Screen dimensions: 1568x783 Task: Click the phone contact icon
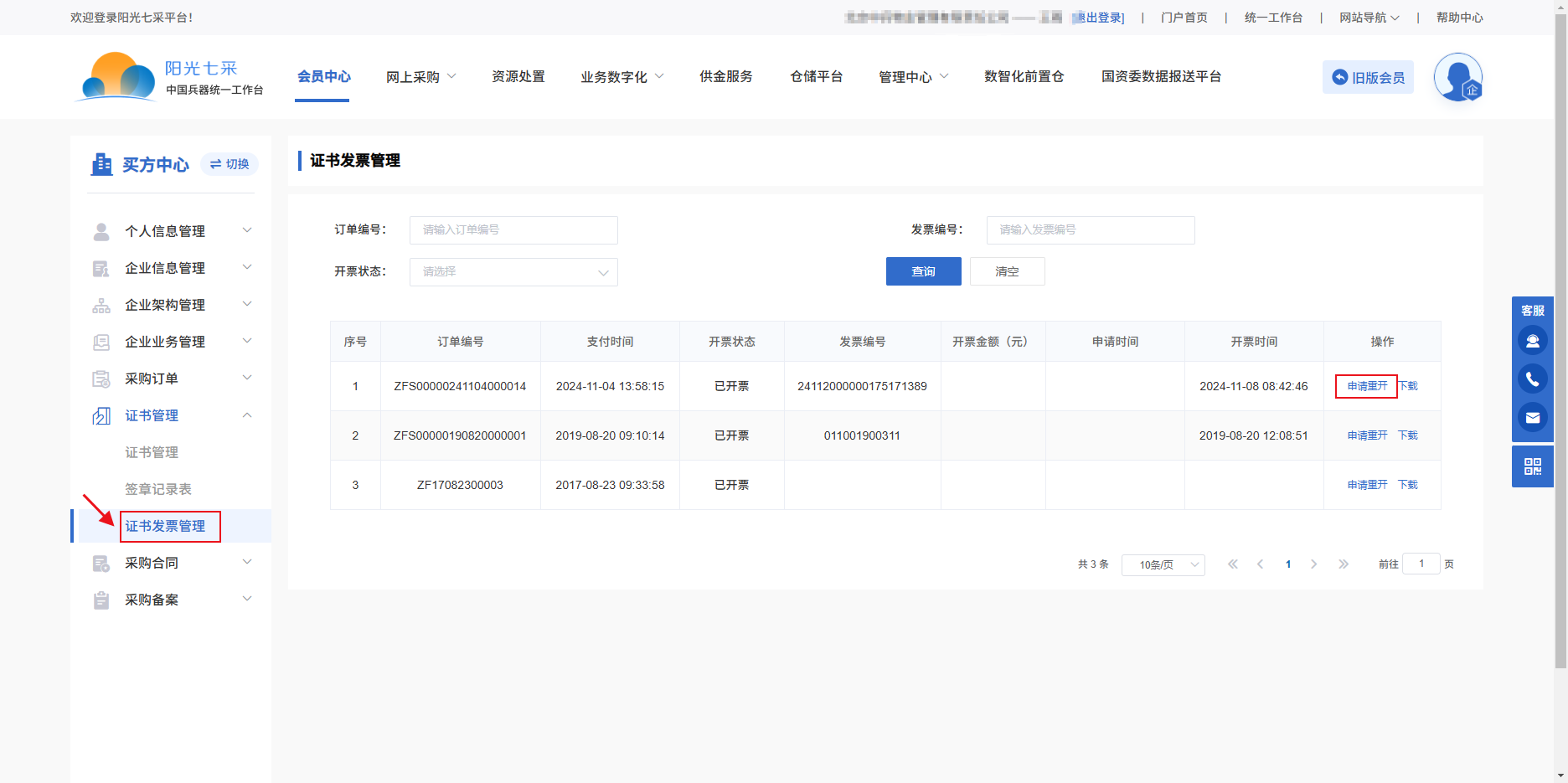tap(1532, 379)
